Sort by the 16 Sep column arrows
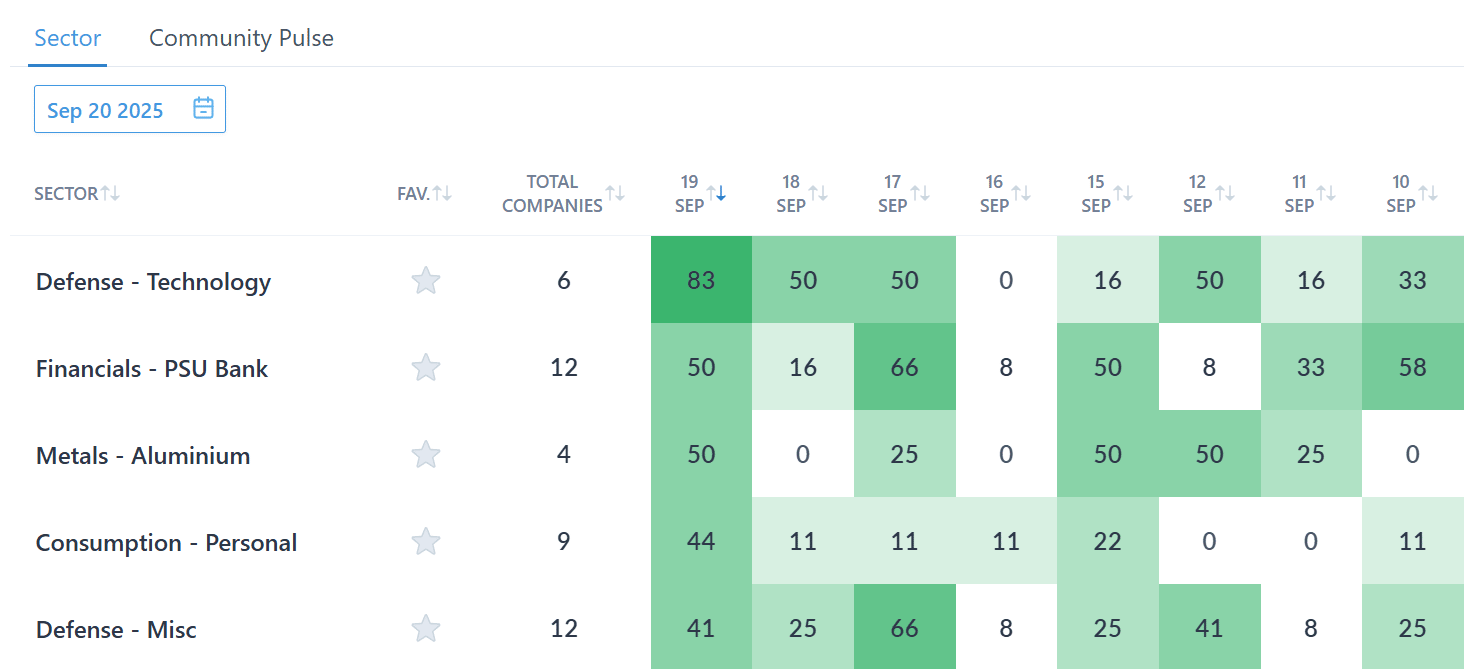Viewport: 1464px width, 669px height. (1021, 193)
